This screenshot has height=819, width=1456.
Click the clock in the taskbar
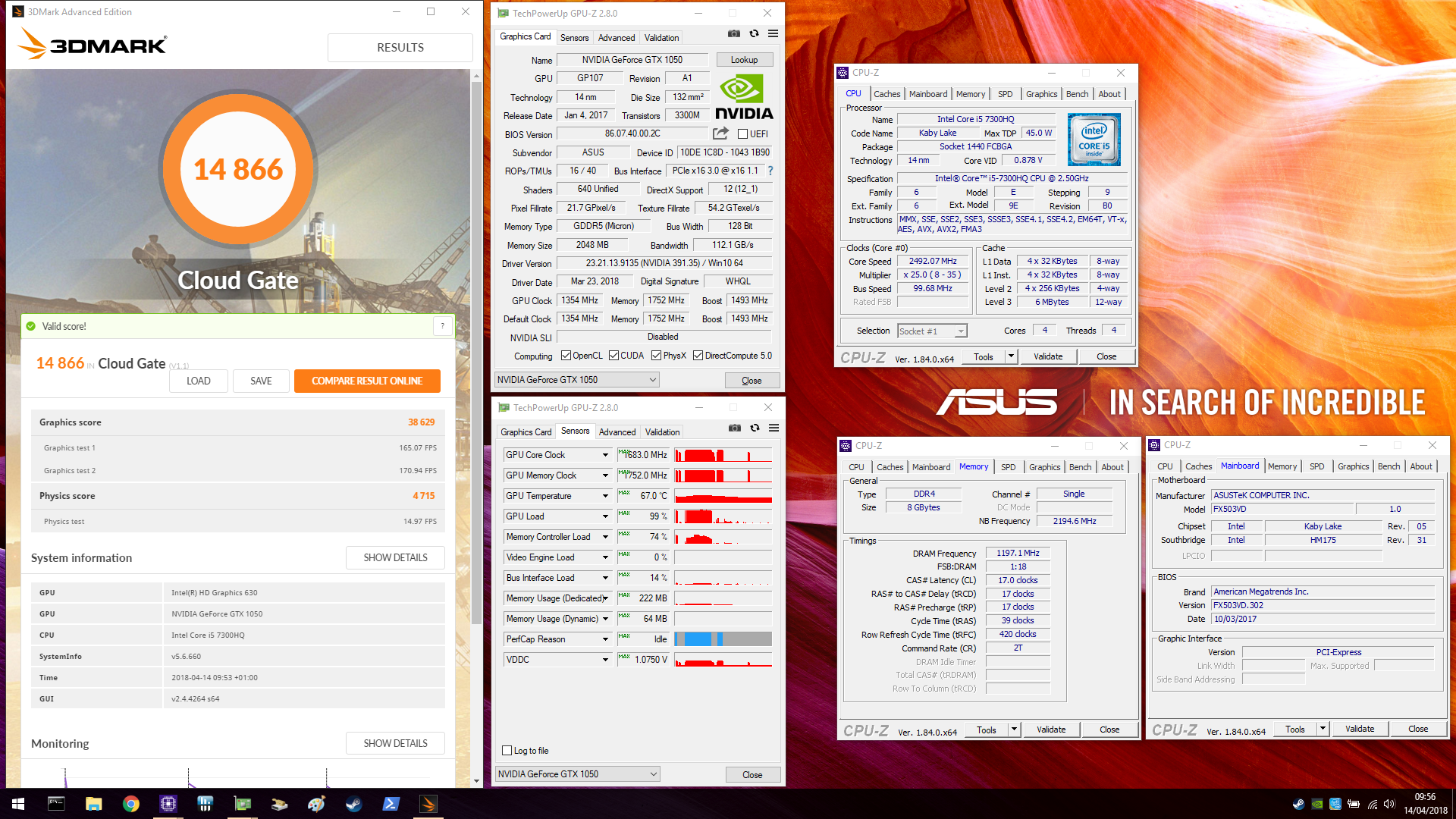click(x=1425, y=804)
